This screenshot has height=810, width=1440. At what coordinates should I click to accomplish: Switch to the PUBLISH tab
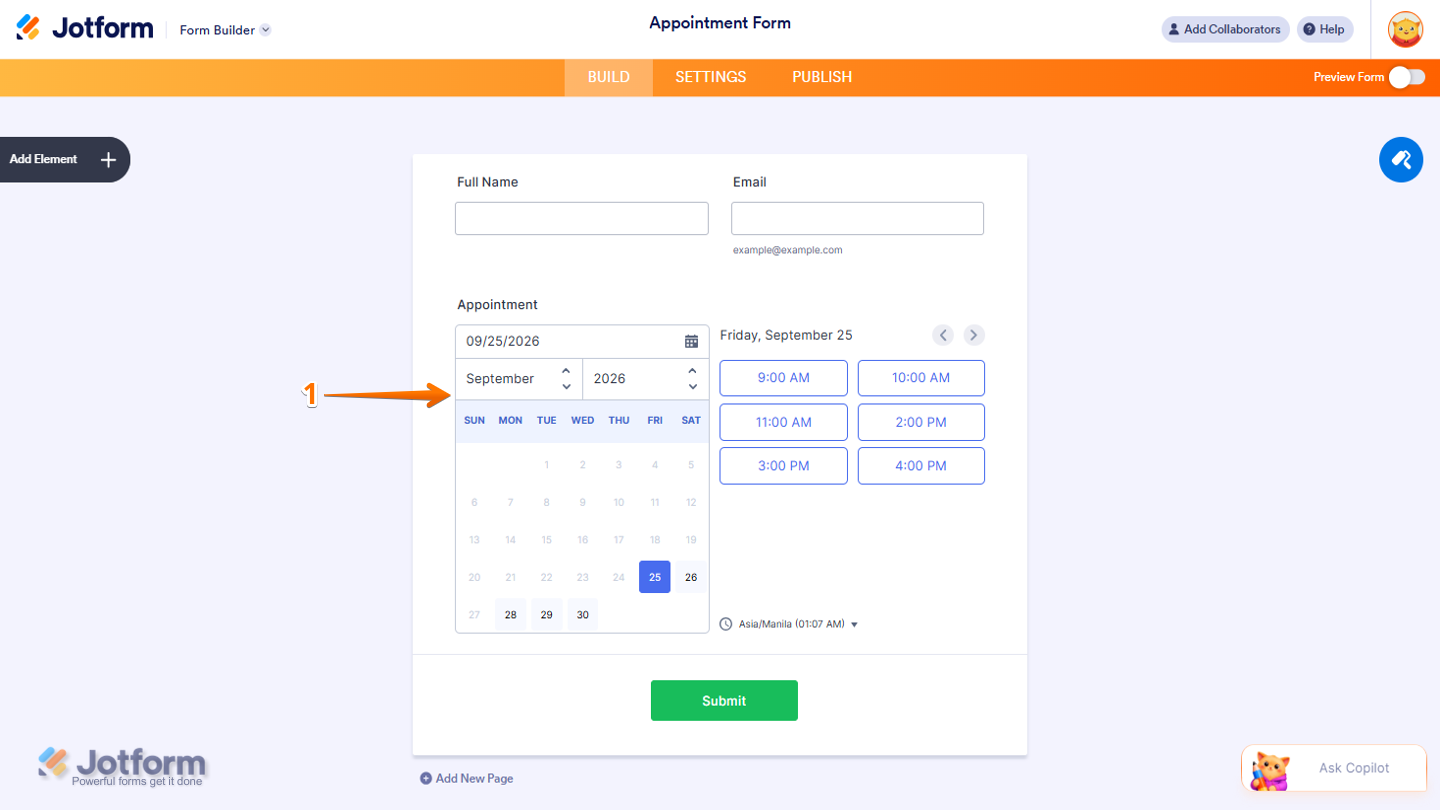pos(822,77)
